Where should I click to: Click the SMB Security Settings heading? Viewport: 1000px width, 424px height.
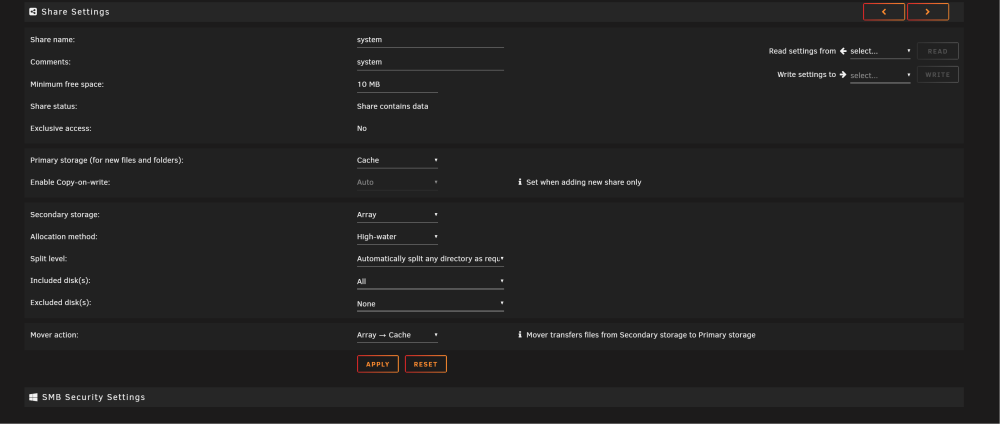[94, 397]
